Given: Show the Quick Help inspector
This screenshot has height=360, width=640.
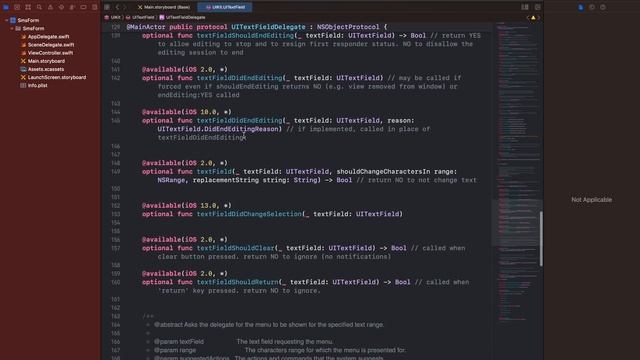Looking at the screenshot, I should click(x=603, y=7).
